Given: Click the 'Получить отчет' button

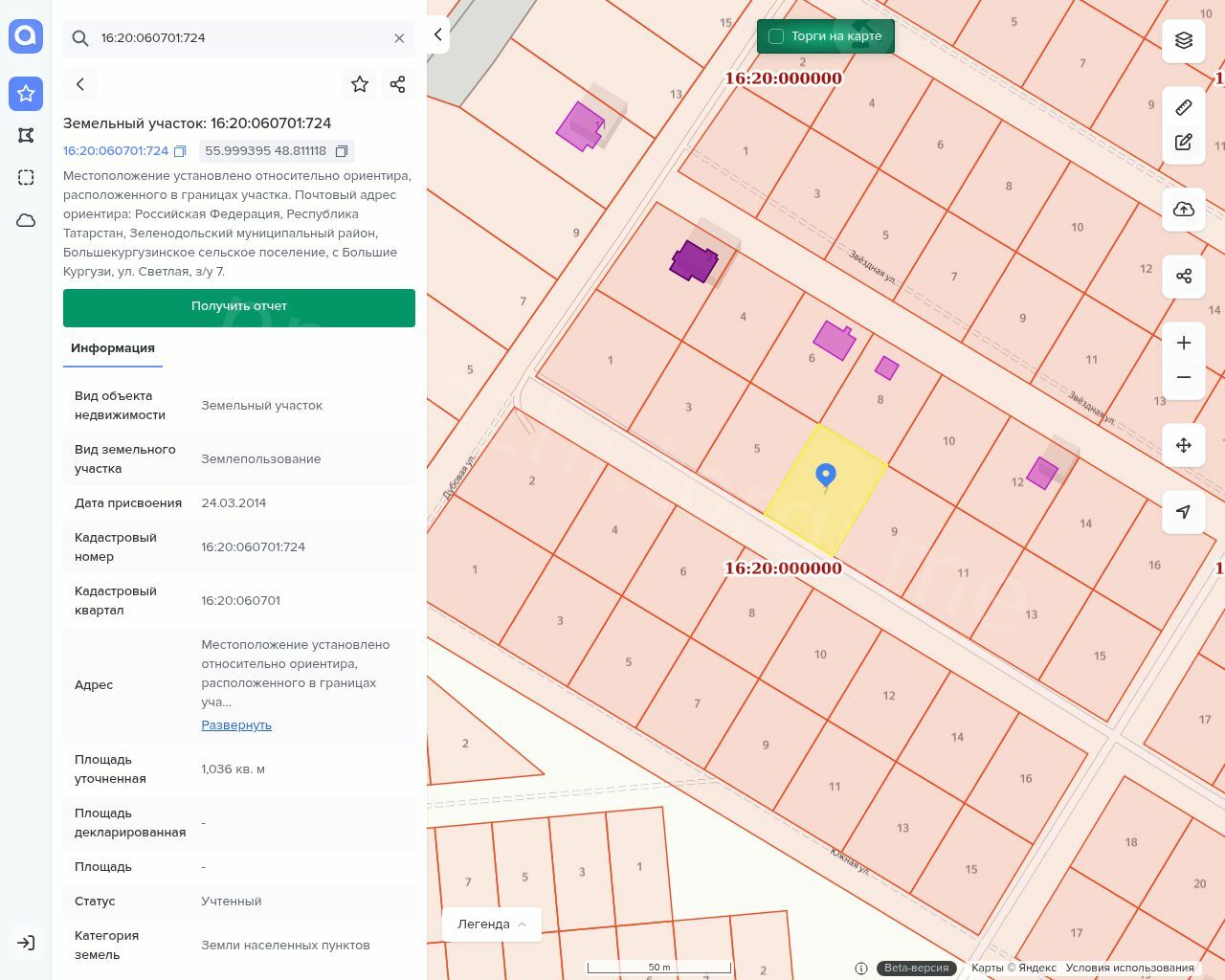Looking at the screenshot, I should [x=239, y=307].
